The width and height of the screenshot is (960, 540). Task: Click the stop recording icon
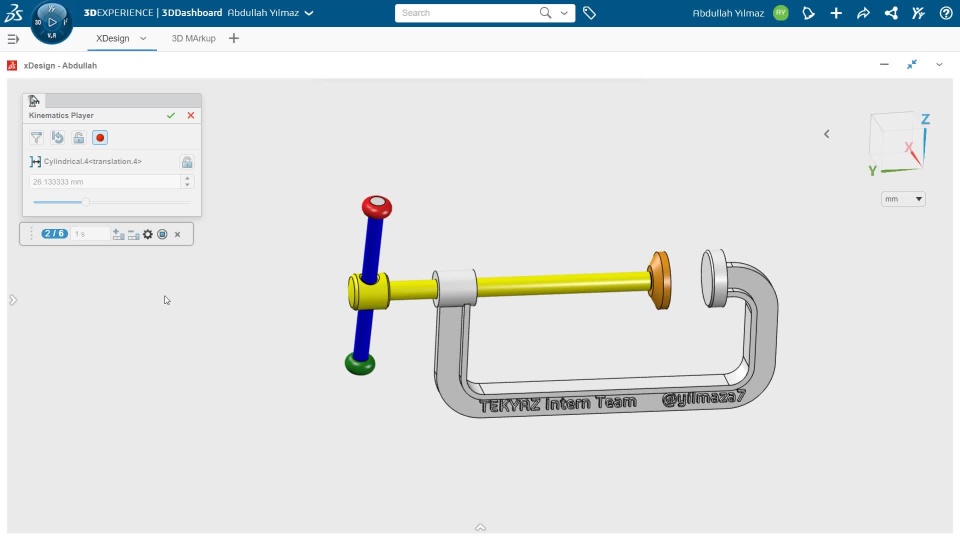tap(162, 234)
